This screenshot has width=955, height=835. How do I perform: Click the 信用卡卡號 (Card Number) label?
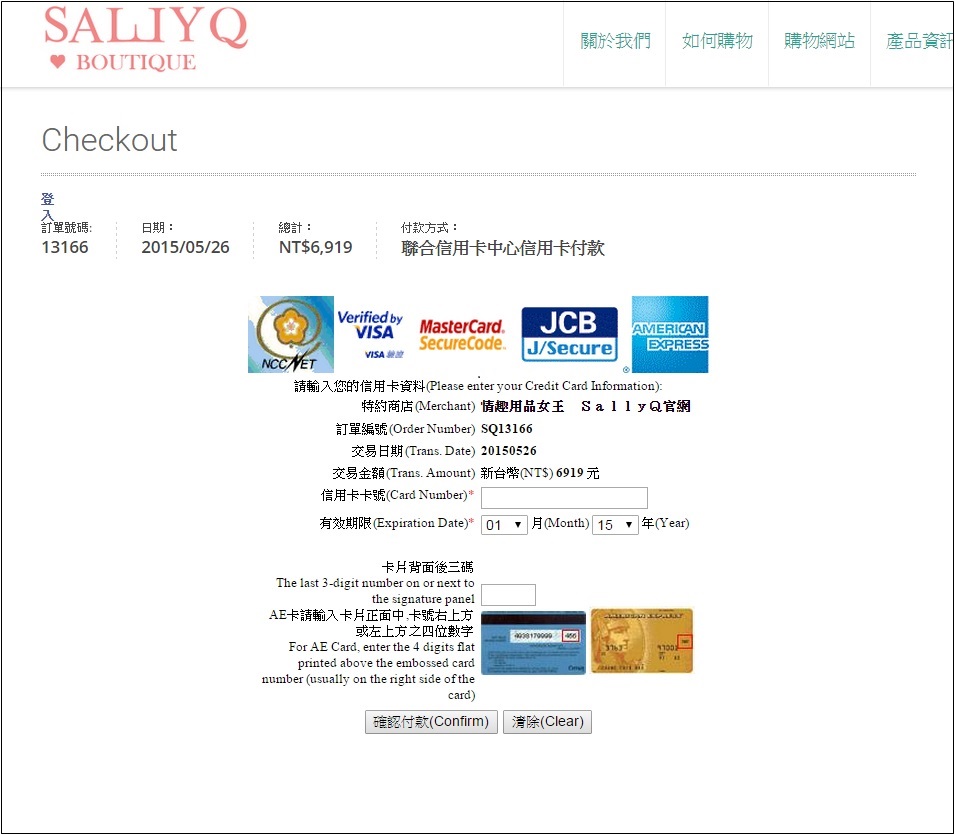397,495
